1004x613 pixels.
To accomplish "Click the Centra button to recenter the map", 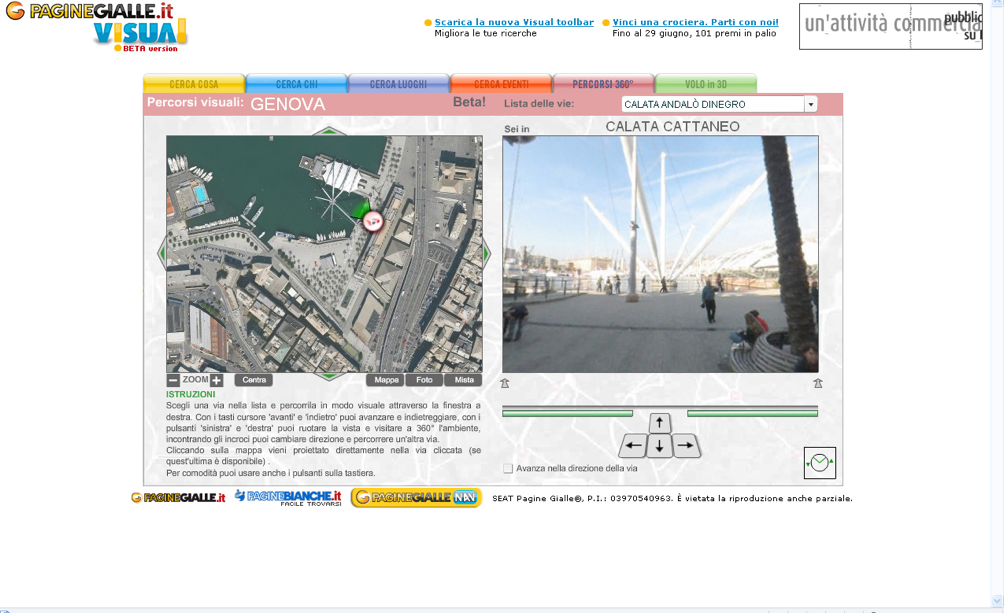I will pos(254,380).
